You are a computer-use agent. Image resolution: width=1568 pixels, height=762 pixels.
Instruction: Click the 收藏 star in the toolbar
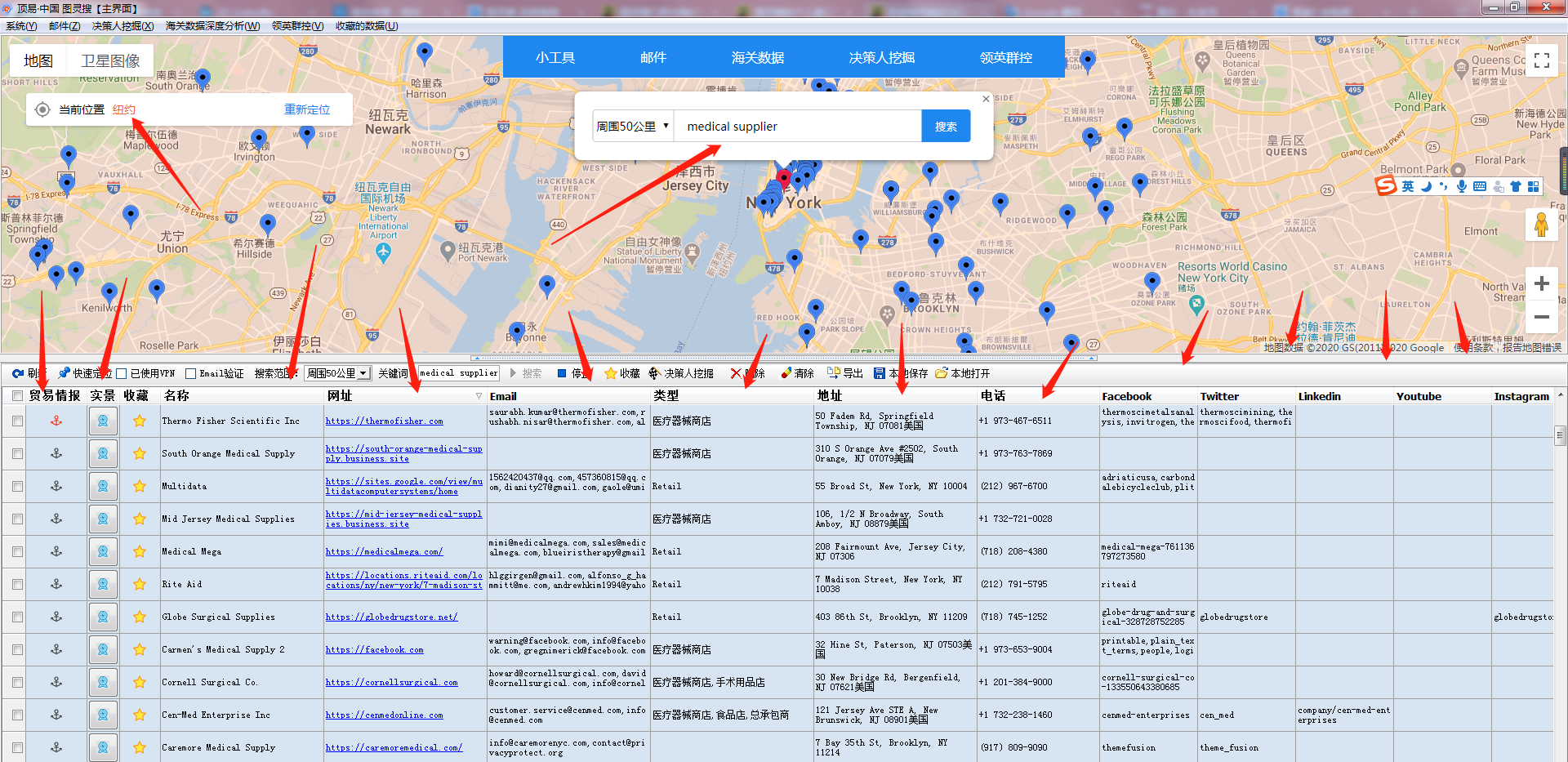610,373
